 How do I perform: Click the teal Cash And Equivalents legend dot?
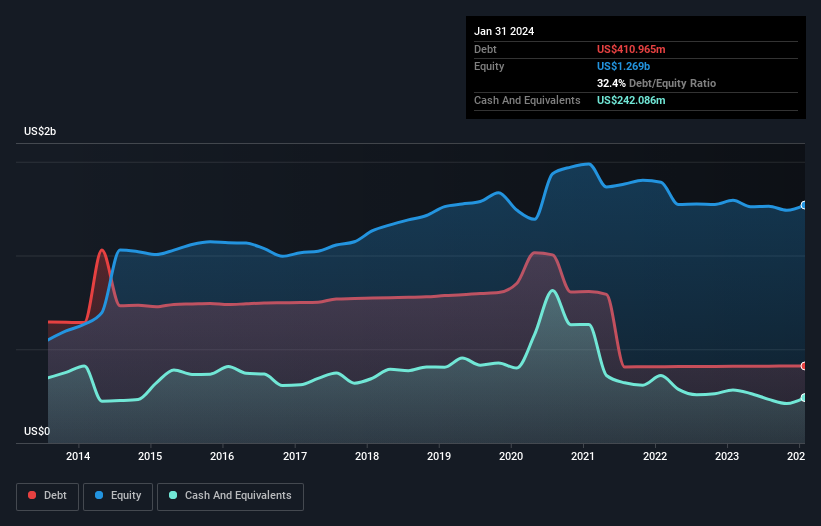coord(173,495)
